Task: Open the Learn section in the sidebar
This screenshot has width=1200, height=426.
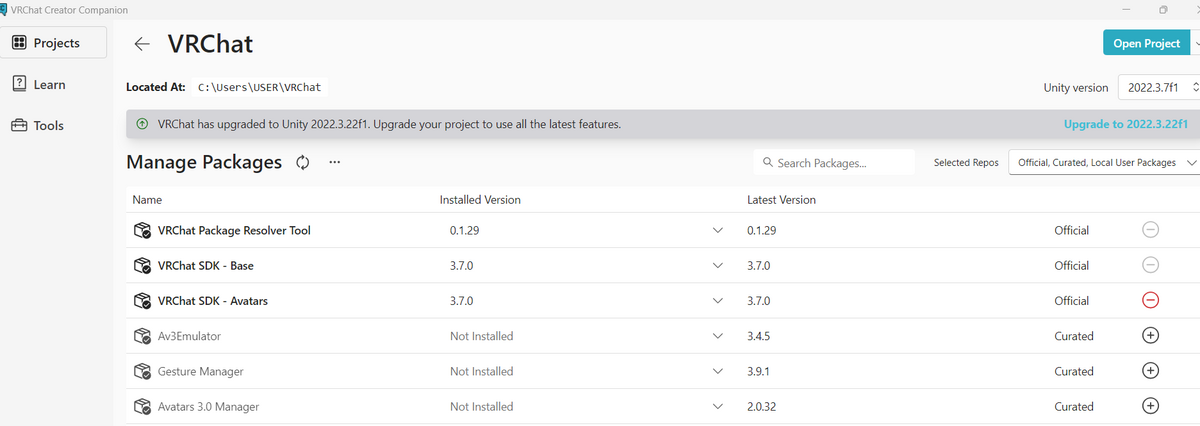Action: pos(51,84)
